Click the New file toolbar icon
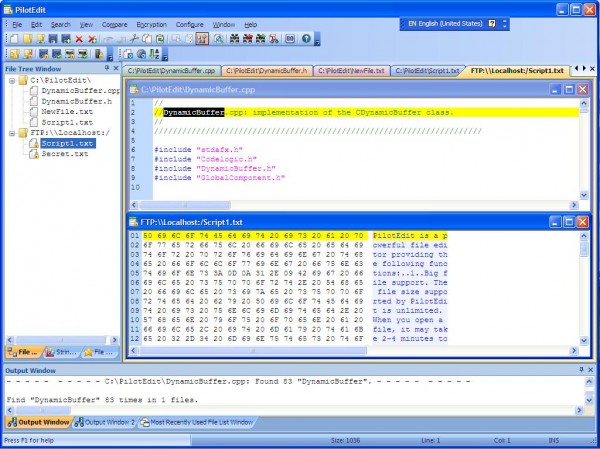Viewport: 600px width, 449px height. 13,38
